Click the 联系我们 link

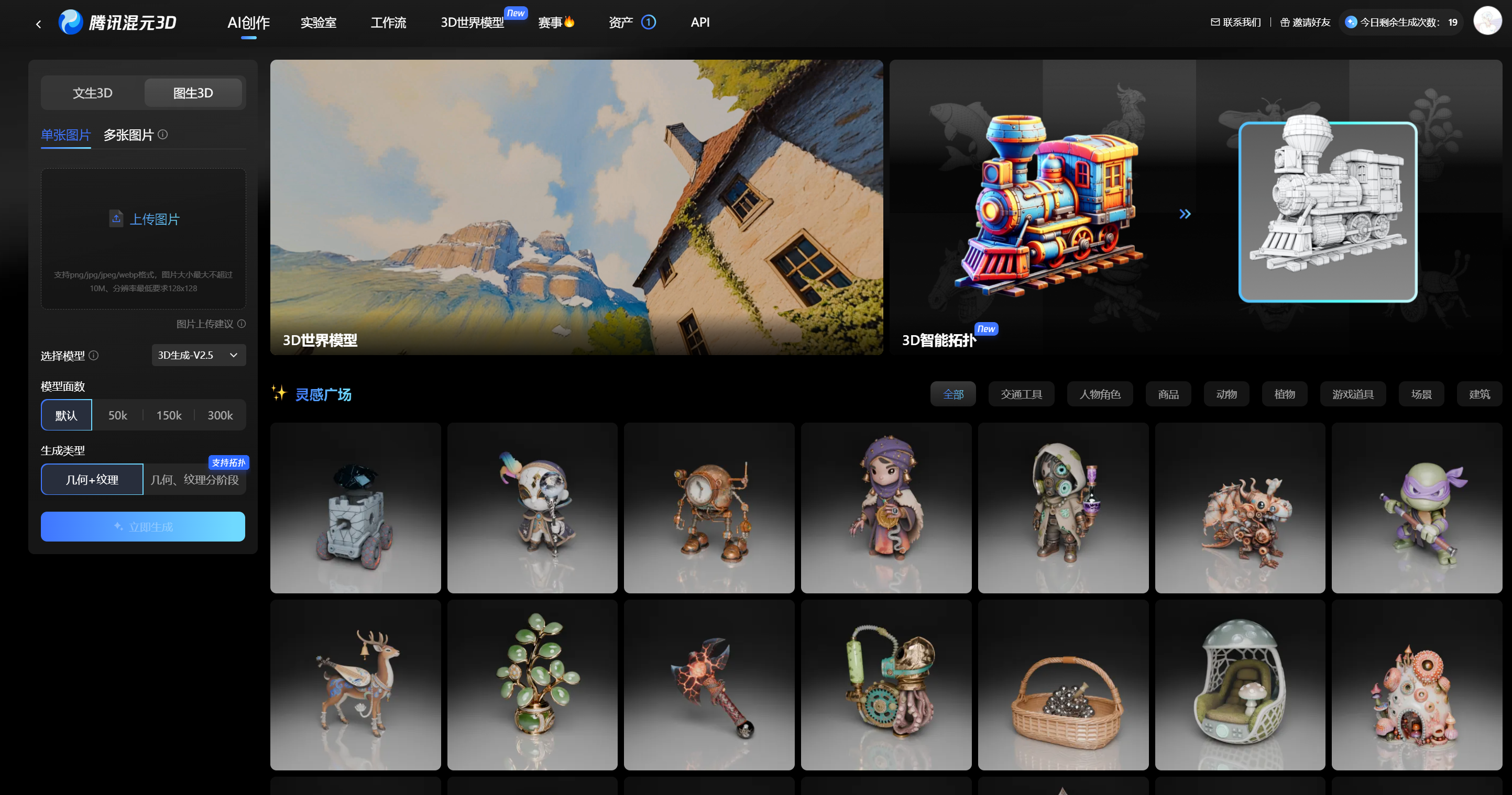click(x=1235, y=23)
